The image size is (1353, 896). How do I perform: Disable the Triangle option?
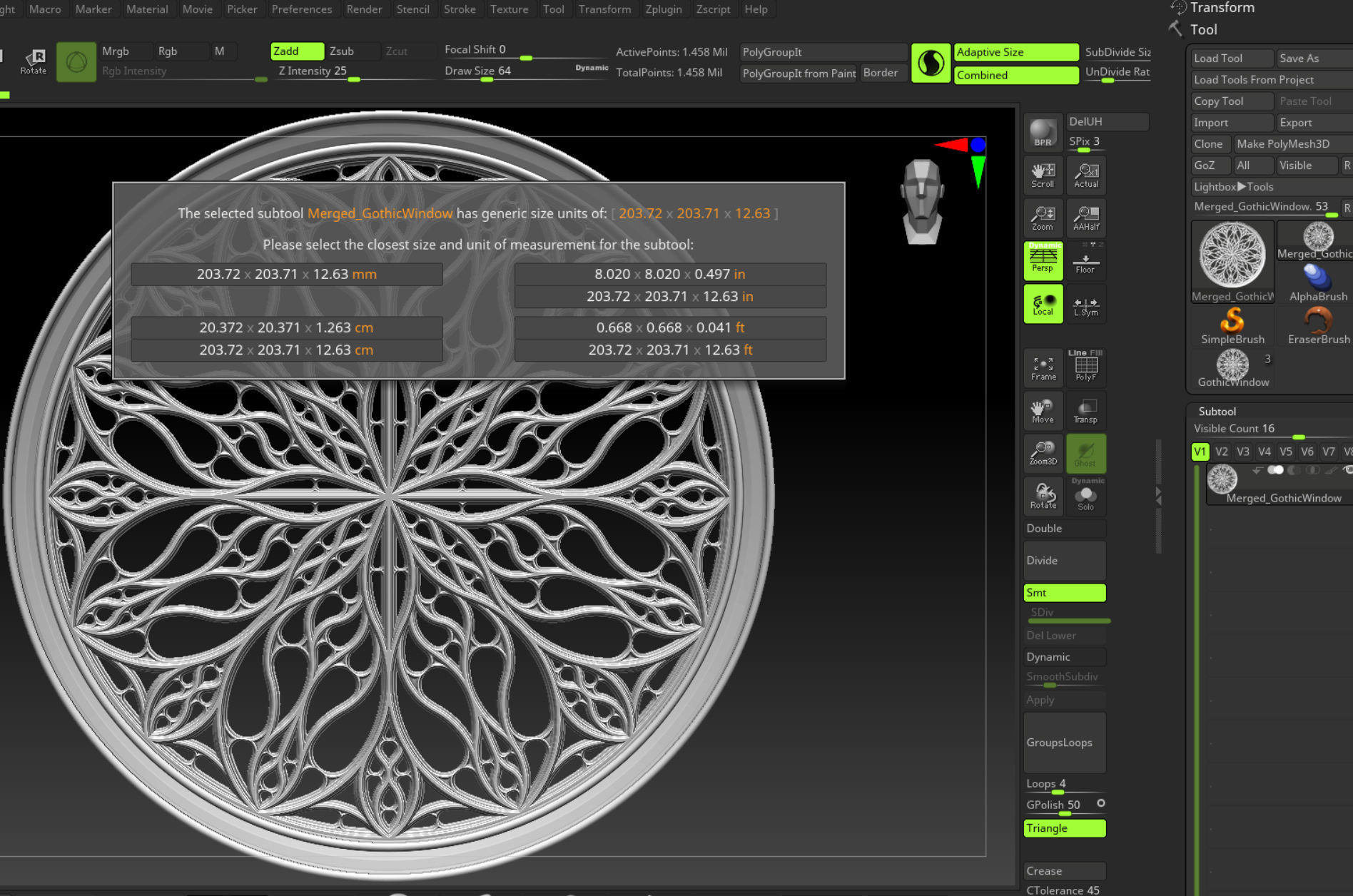1064,828
